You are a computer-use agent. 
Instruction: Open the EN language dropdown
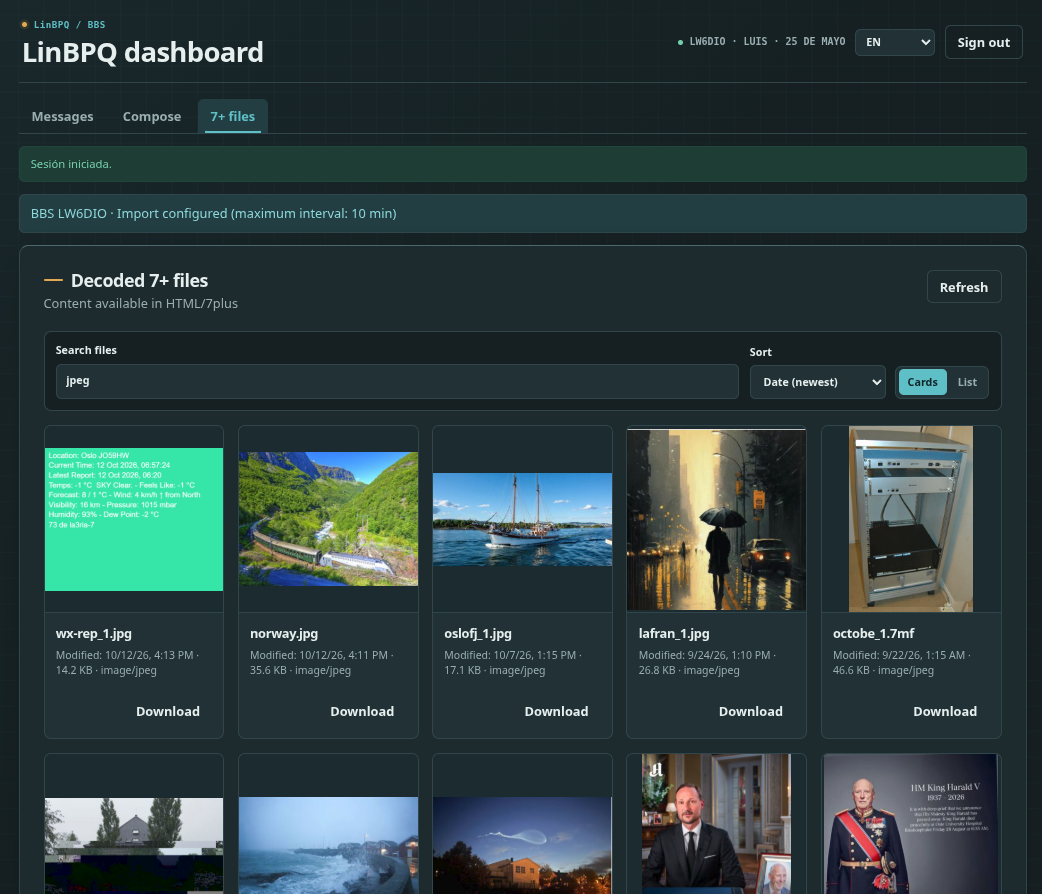894,43
